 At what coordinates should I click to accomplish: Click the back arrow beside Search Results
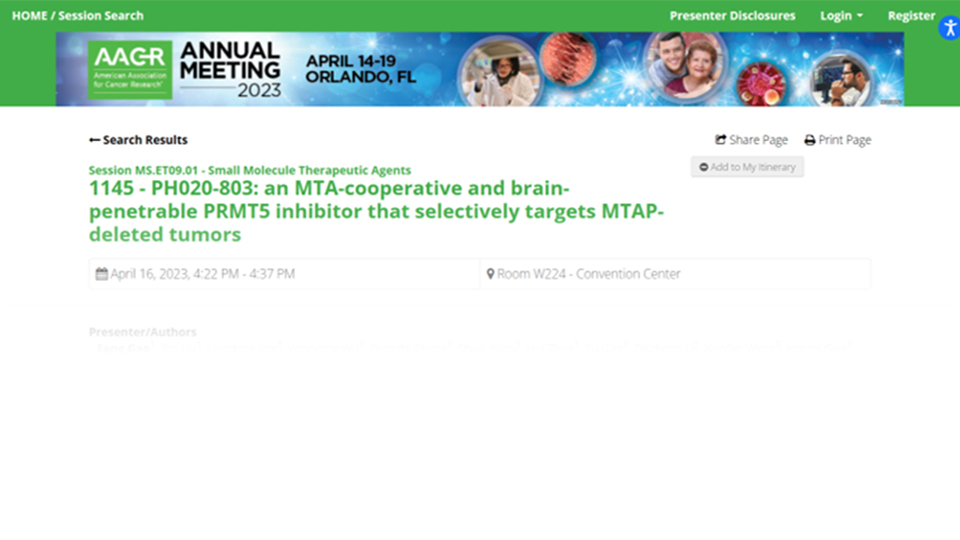tap(95, 140)
